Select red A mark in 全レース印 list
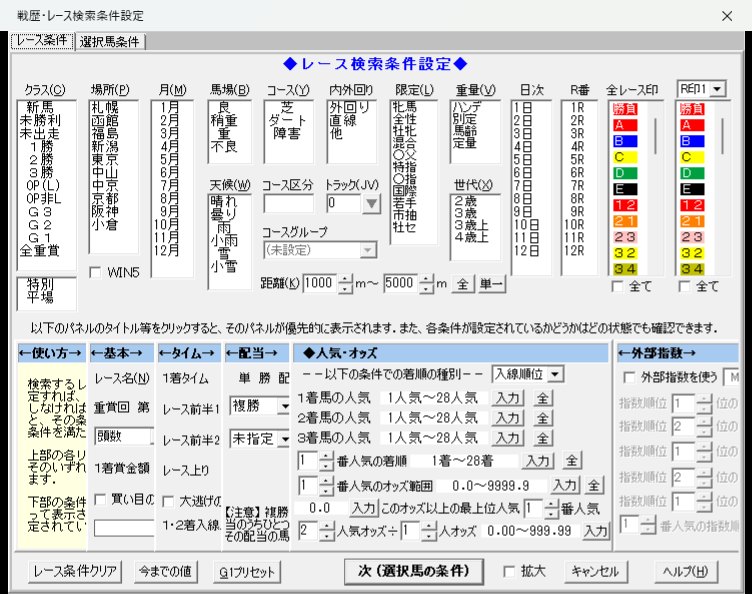Image resolution: width=752 pixels, height=594 pixels. 625,125
